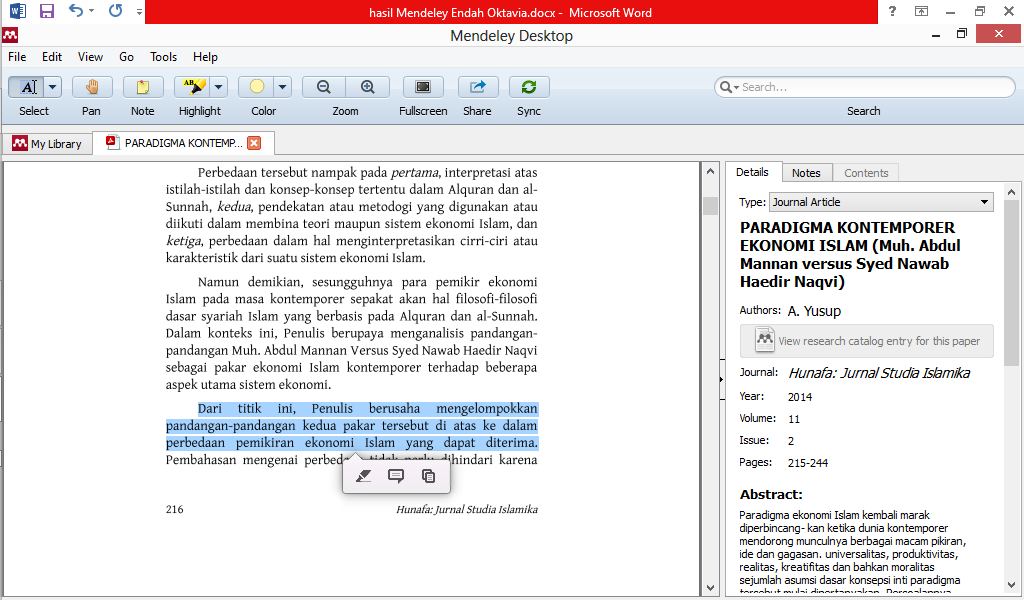Click the Word Redo icon
The height and width of the screenshot is (600, 1024).
[116, 10]
